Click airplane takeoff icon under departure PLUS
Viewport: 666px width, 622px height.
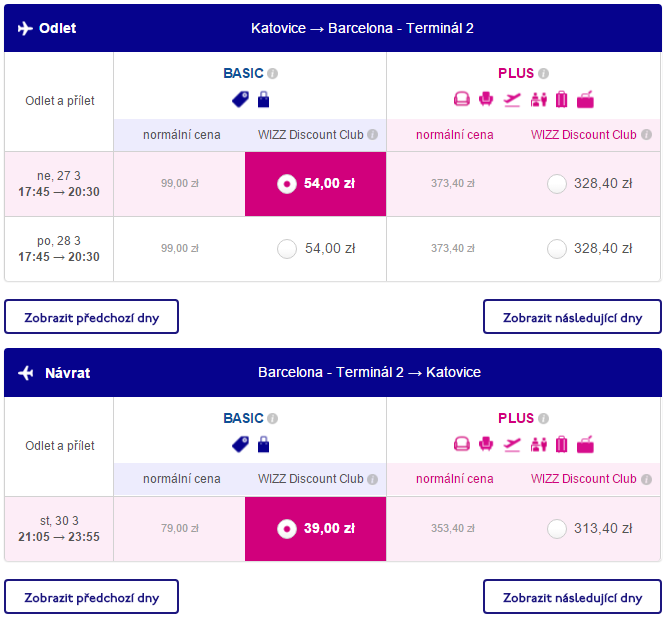(x=512, y=100)
